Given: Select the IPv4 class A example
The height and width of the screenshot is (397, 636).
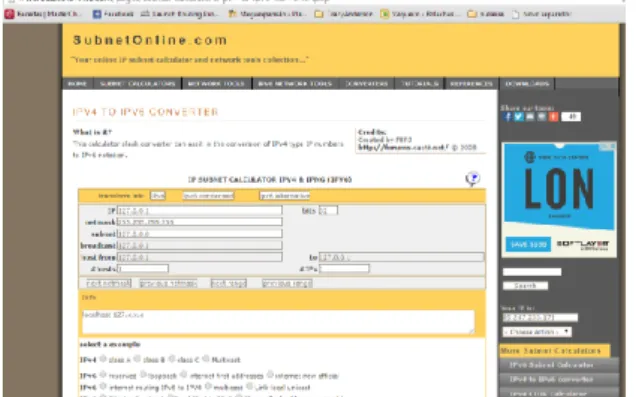Looking at the screenshot, I should [x=103, y=359].
